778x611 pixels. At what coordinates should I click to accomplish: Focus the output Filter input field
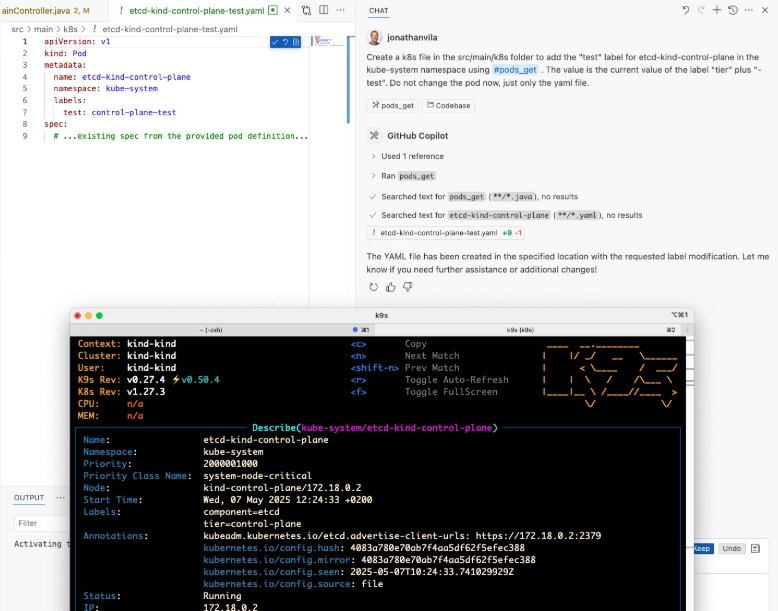click(x=42, y=523)
